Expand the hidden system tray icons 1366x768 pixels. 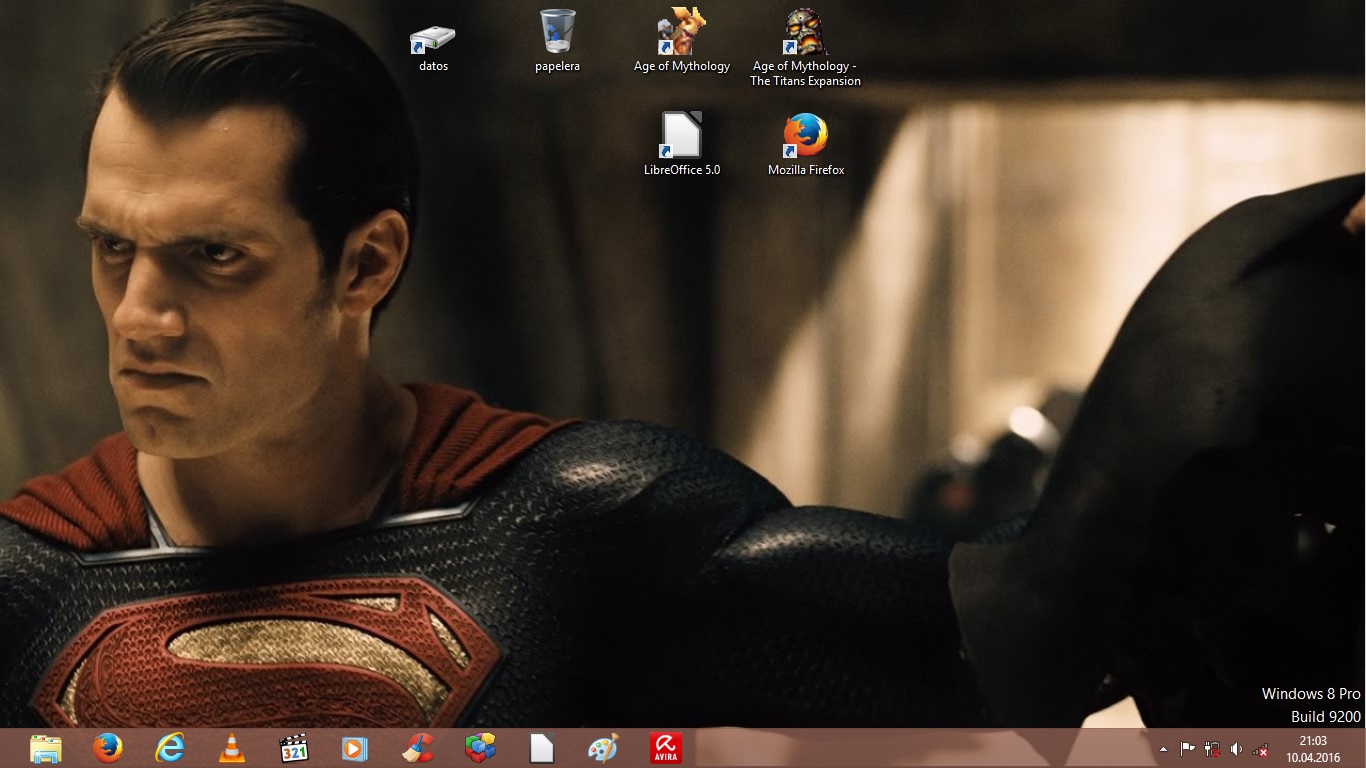[x=1163, y=749]
